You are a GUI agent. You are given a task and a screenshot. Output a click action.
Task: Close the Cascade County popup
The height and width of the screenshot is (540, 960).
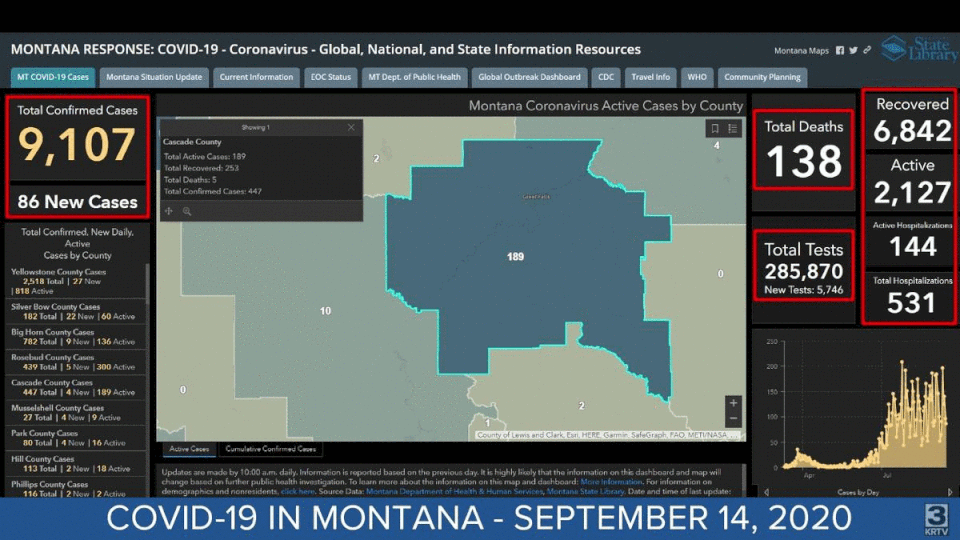(351, 127)
